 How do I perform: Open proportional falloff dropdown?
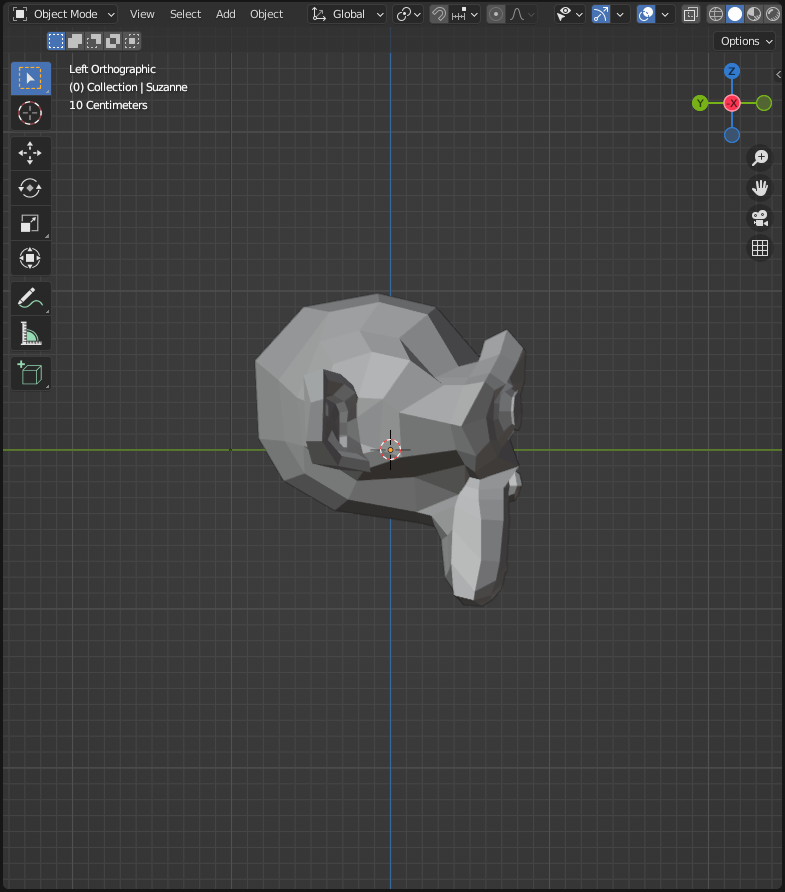(x=522, y=14)
